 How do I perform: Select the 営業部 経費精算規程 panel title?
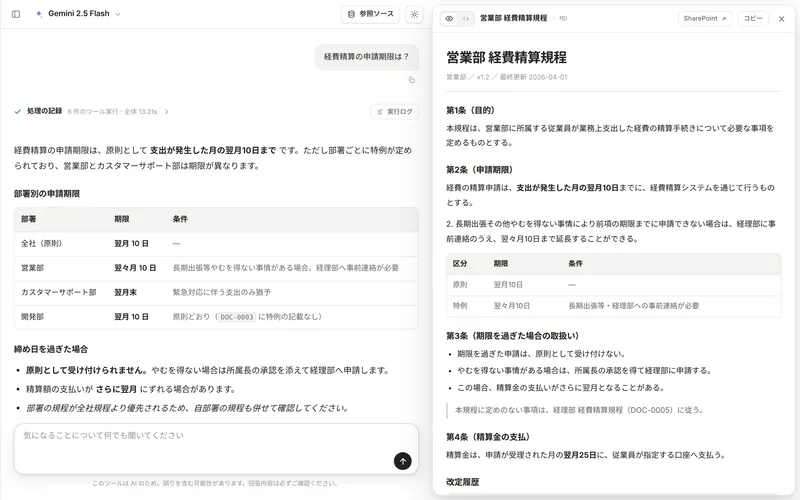[x=513, y=18]
